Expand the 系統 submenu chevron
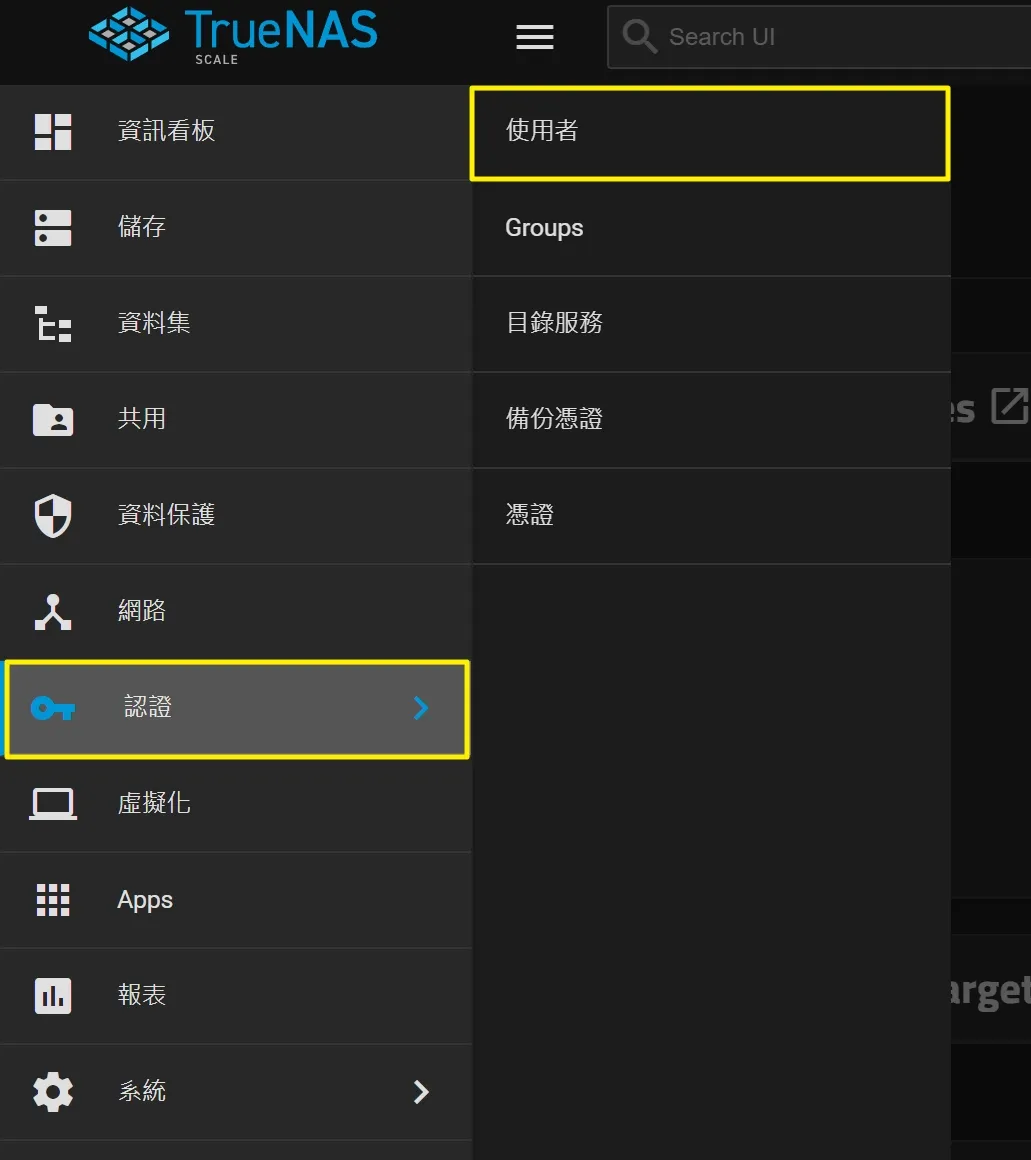 421,1092
